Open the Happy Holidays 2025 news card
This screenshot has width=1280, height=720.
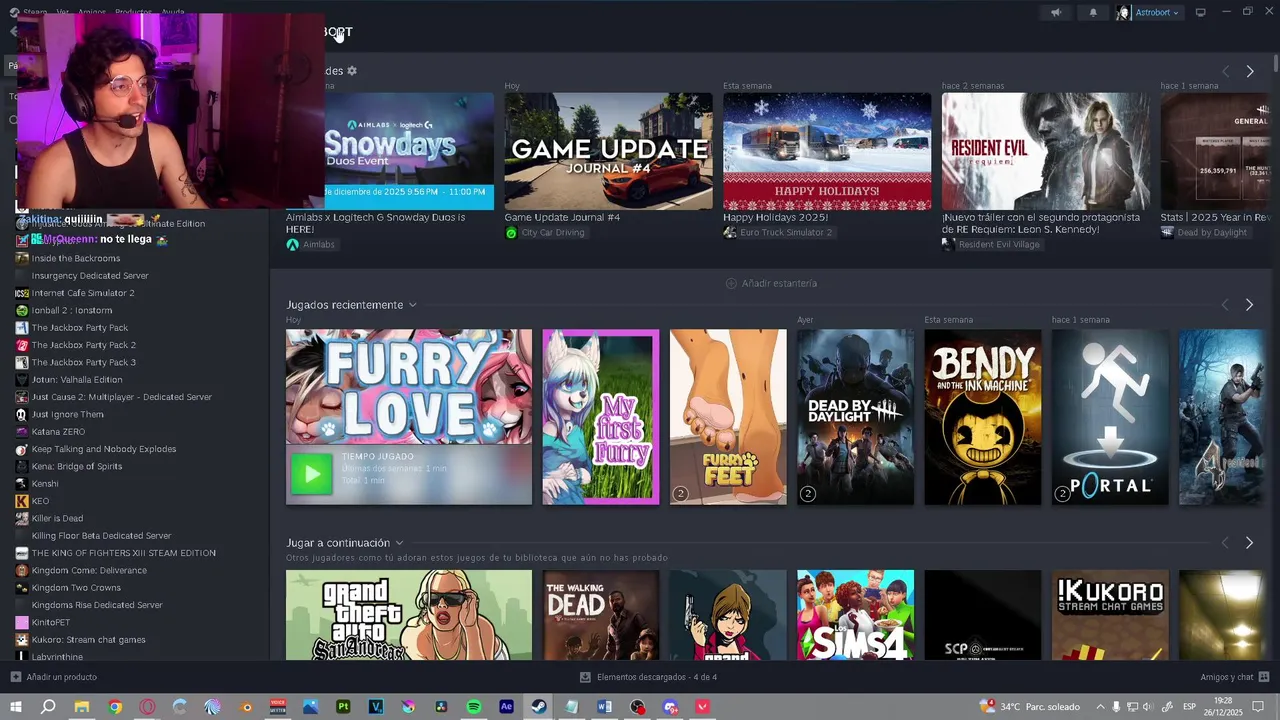[x=827, y=151]
